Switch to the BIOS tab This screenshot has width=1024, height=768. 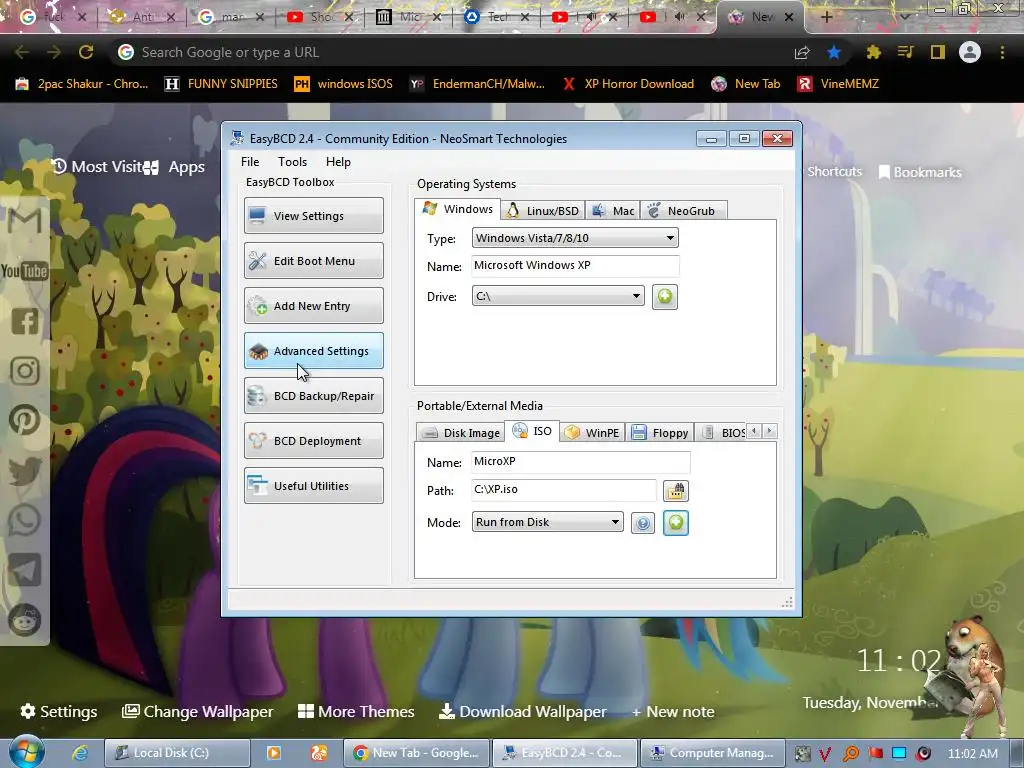click(722, 433)
